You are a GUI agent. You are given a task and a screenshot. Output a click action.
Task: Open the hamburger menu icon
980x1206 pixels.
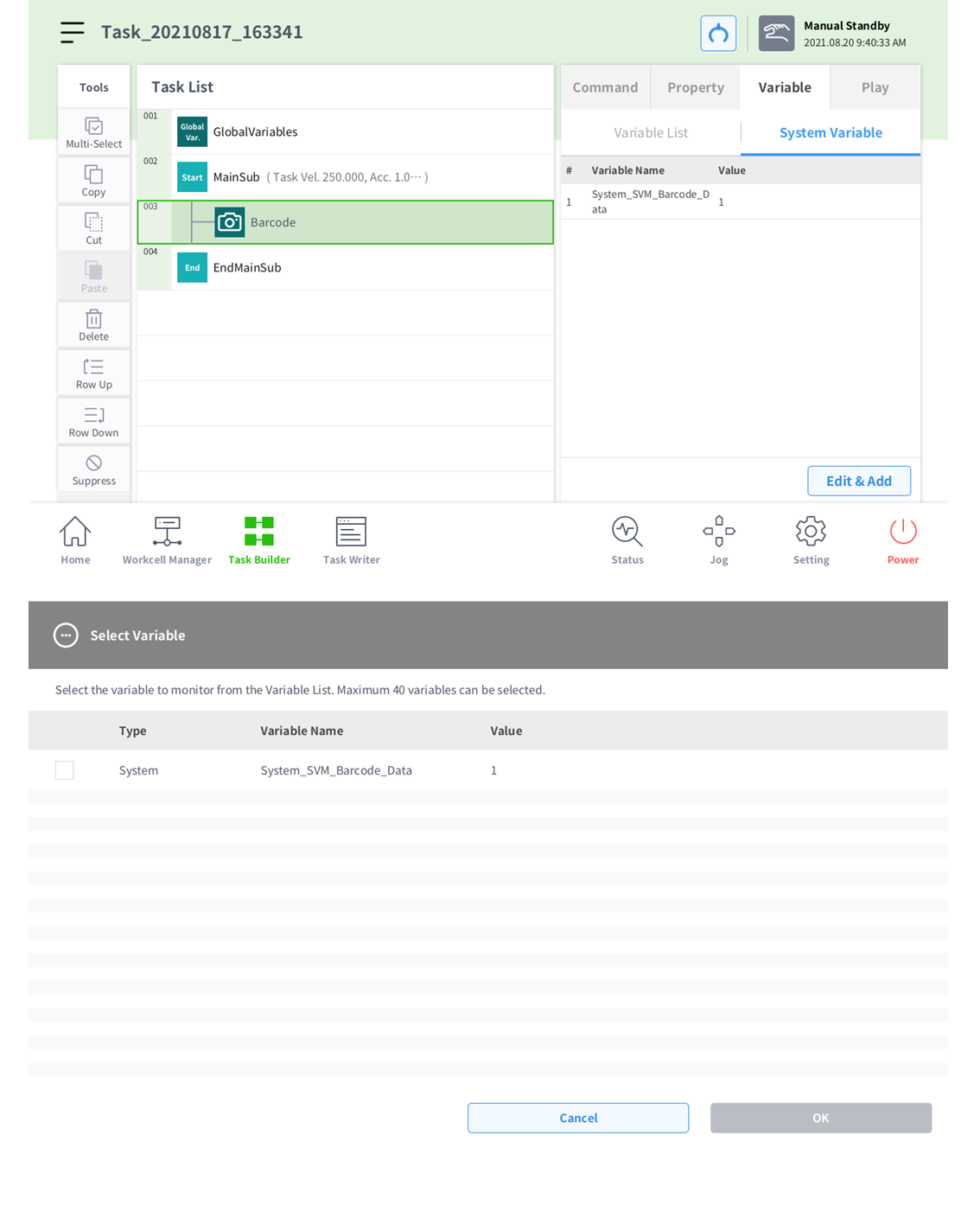pos(73,33)
